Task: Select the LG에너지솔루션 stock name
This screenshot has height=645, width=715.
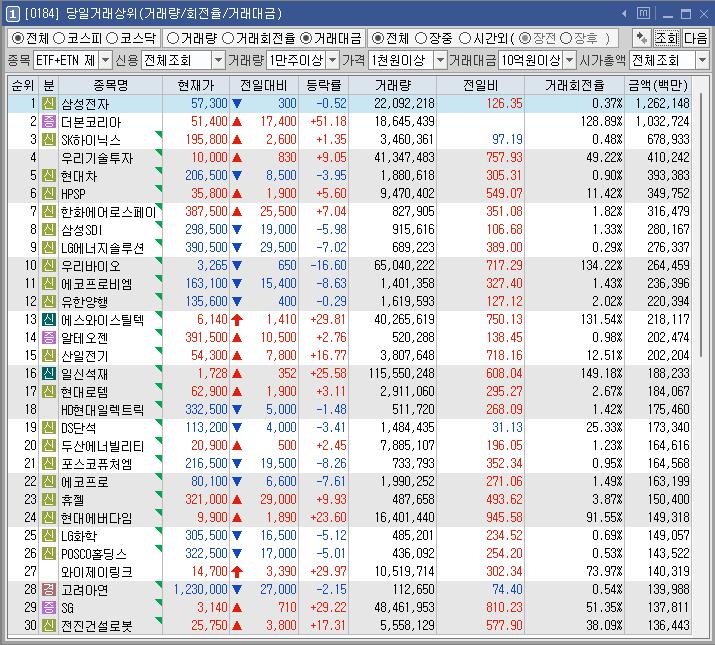Action: coord(103,248)
